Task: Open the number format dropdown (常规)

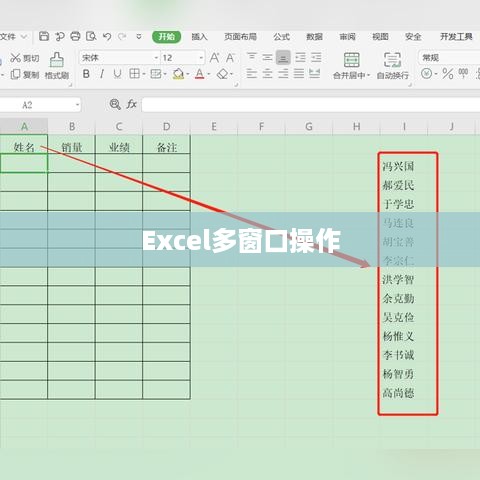Action: tap(449, 58)
